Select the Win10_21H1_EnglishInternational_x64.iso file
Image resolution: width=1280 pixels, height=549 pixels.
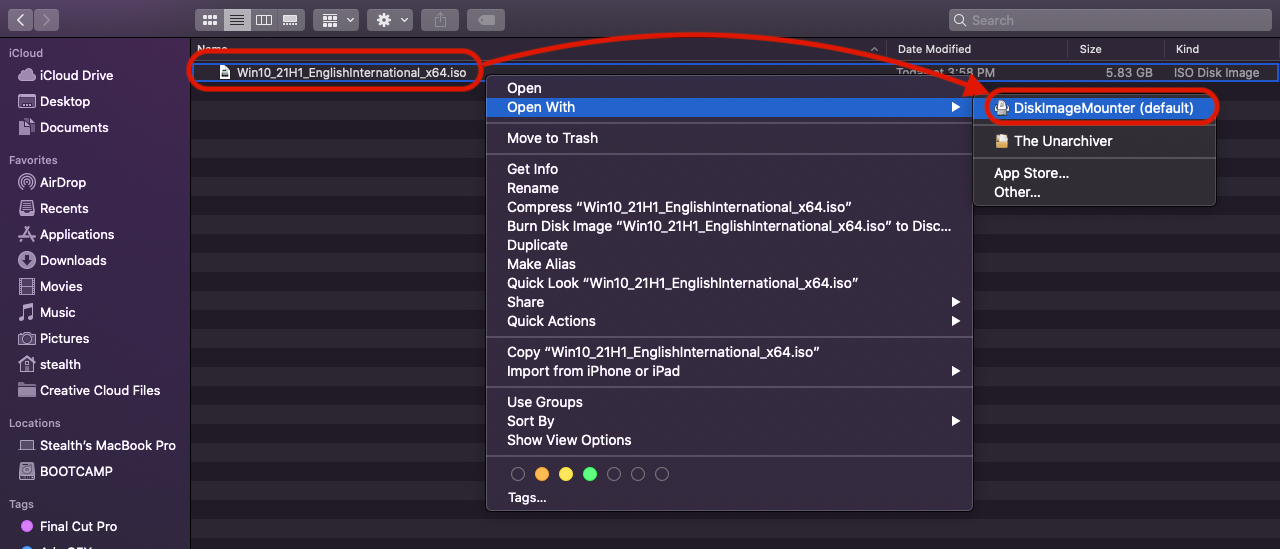pos(351,73)
